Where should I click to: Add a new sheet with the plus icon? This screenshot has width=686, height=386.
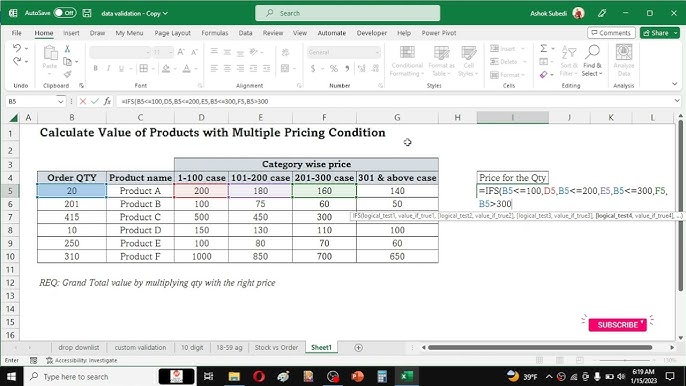click(358, 347)
